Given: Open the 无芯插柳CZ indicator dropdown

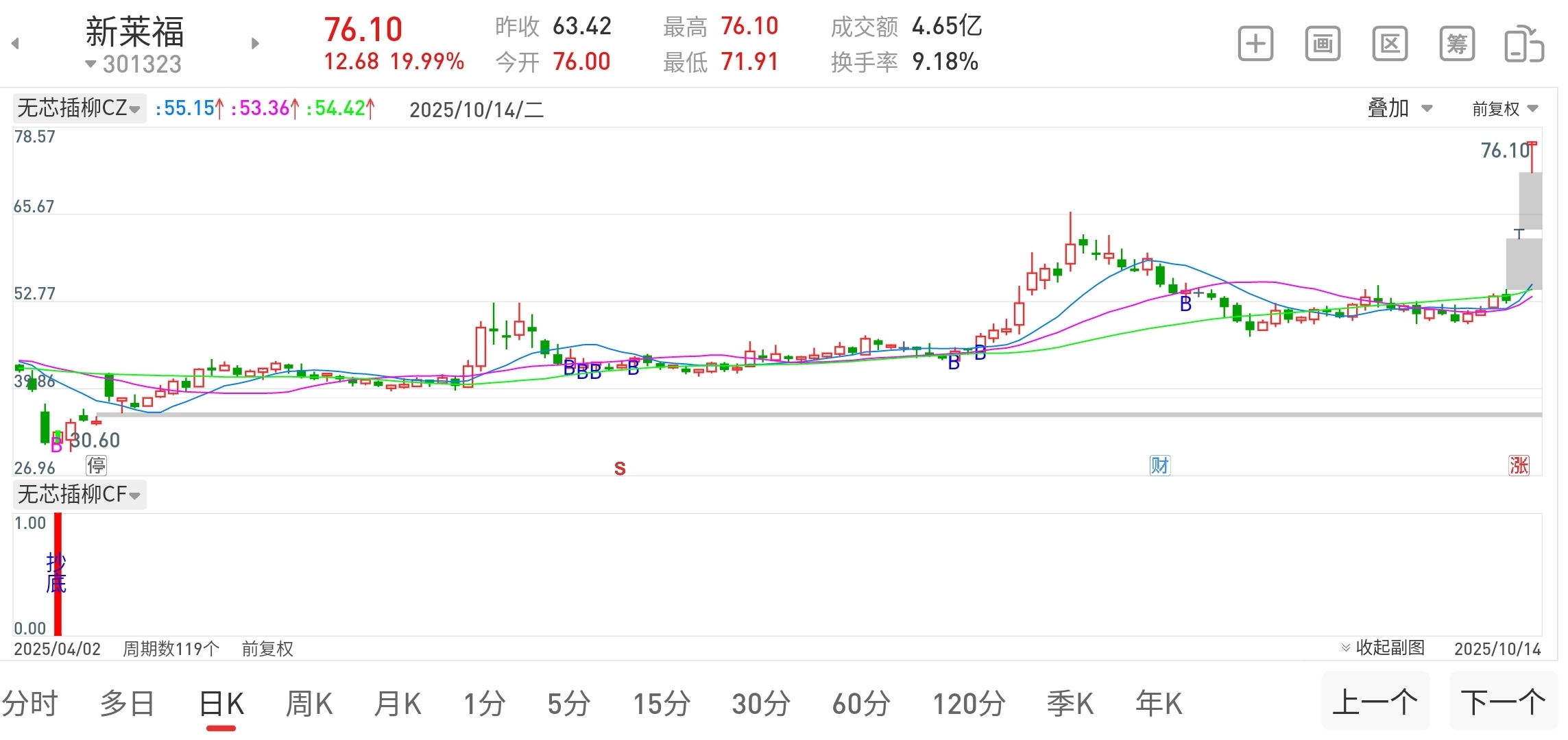Looking at the screenshot, I should click(x=79, y=108).
